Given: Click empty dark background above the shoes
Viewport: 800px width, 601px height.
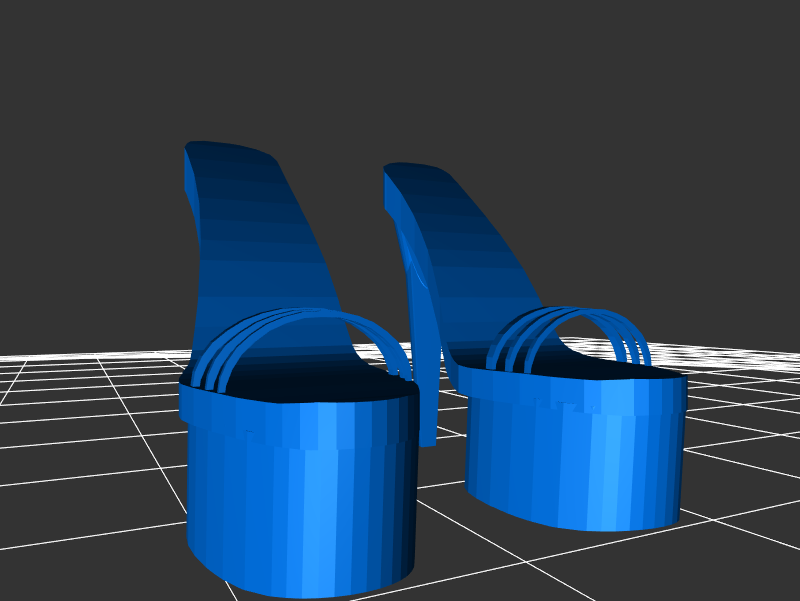Looking at the screenshot, I should pos(400,70).
